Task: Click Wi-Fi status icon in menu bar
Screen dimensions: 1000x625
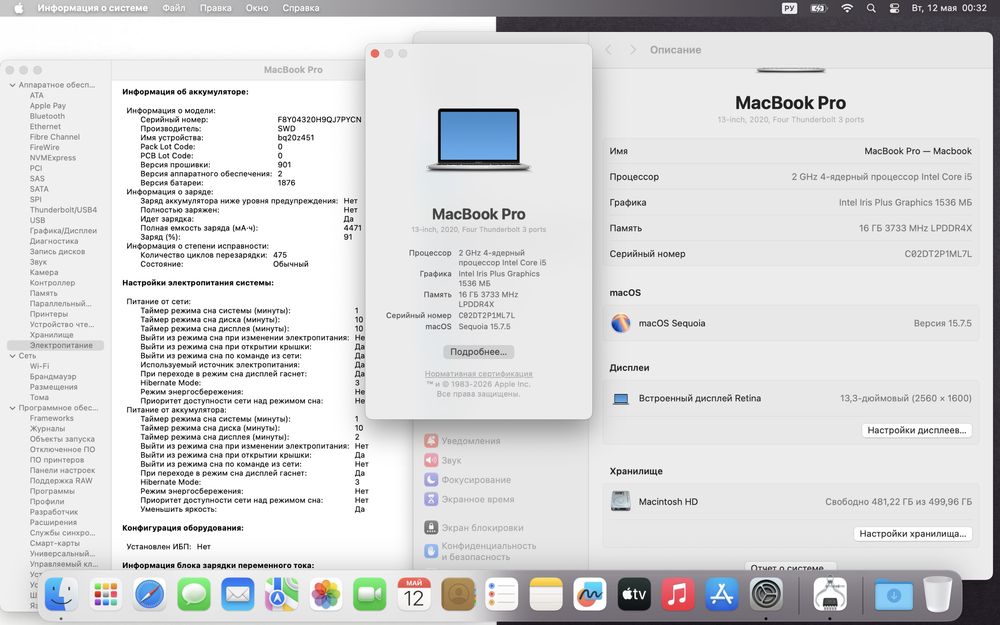Action: [x=847, y=8]
